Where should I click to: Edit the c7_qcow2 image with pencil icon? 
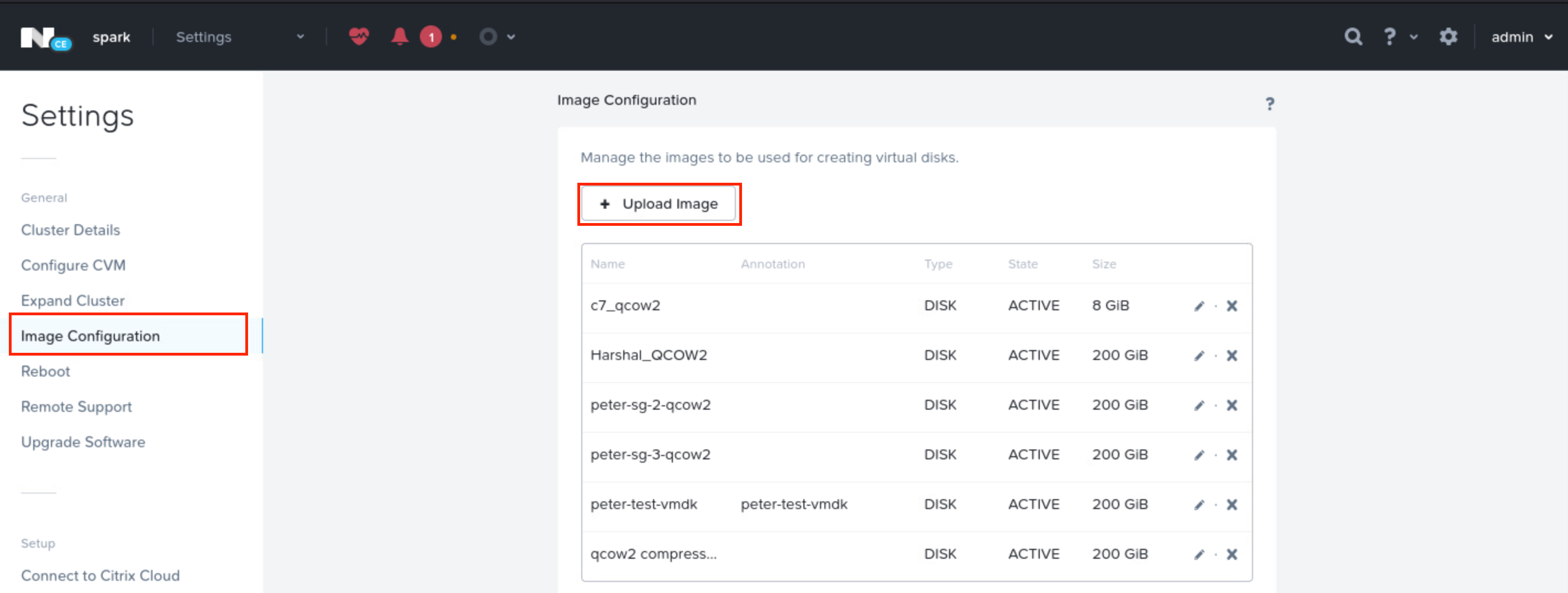[x=1198, y=306]
